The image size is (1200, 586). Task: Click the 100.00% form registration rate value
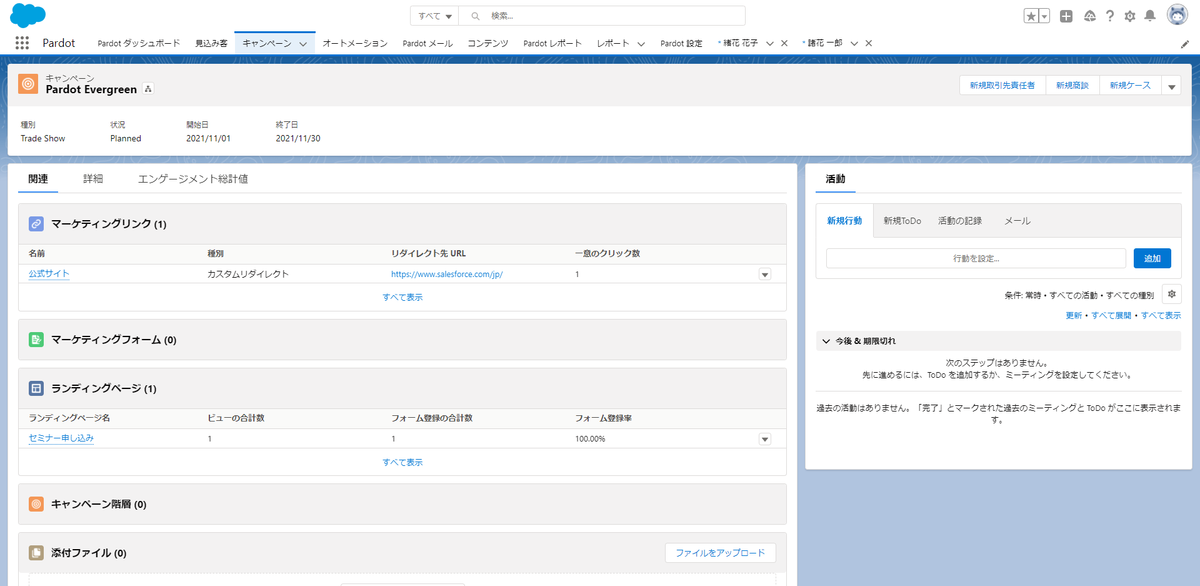click(590, 439)
